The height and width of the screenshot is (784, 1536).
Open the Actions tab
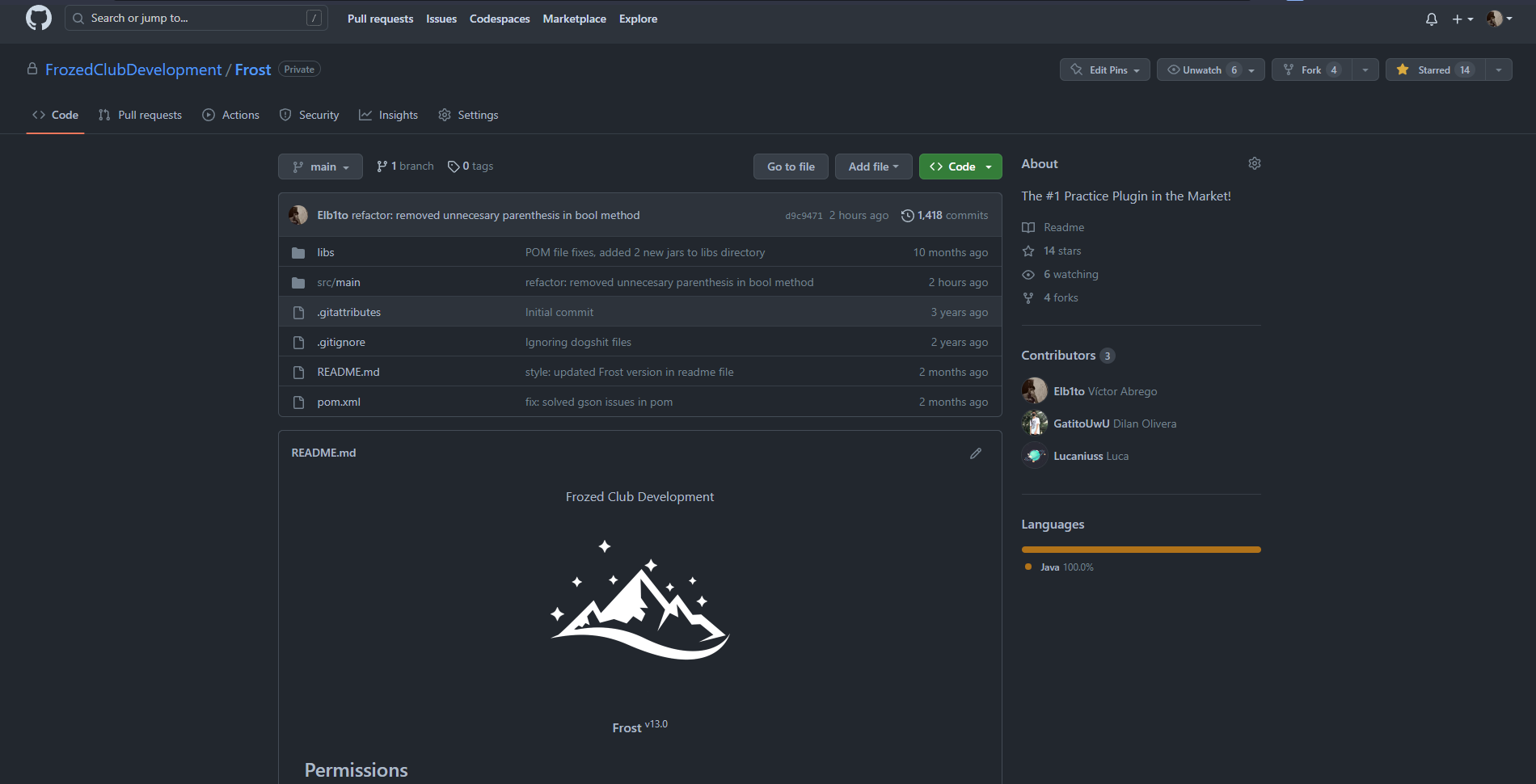231,115
